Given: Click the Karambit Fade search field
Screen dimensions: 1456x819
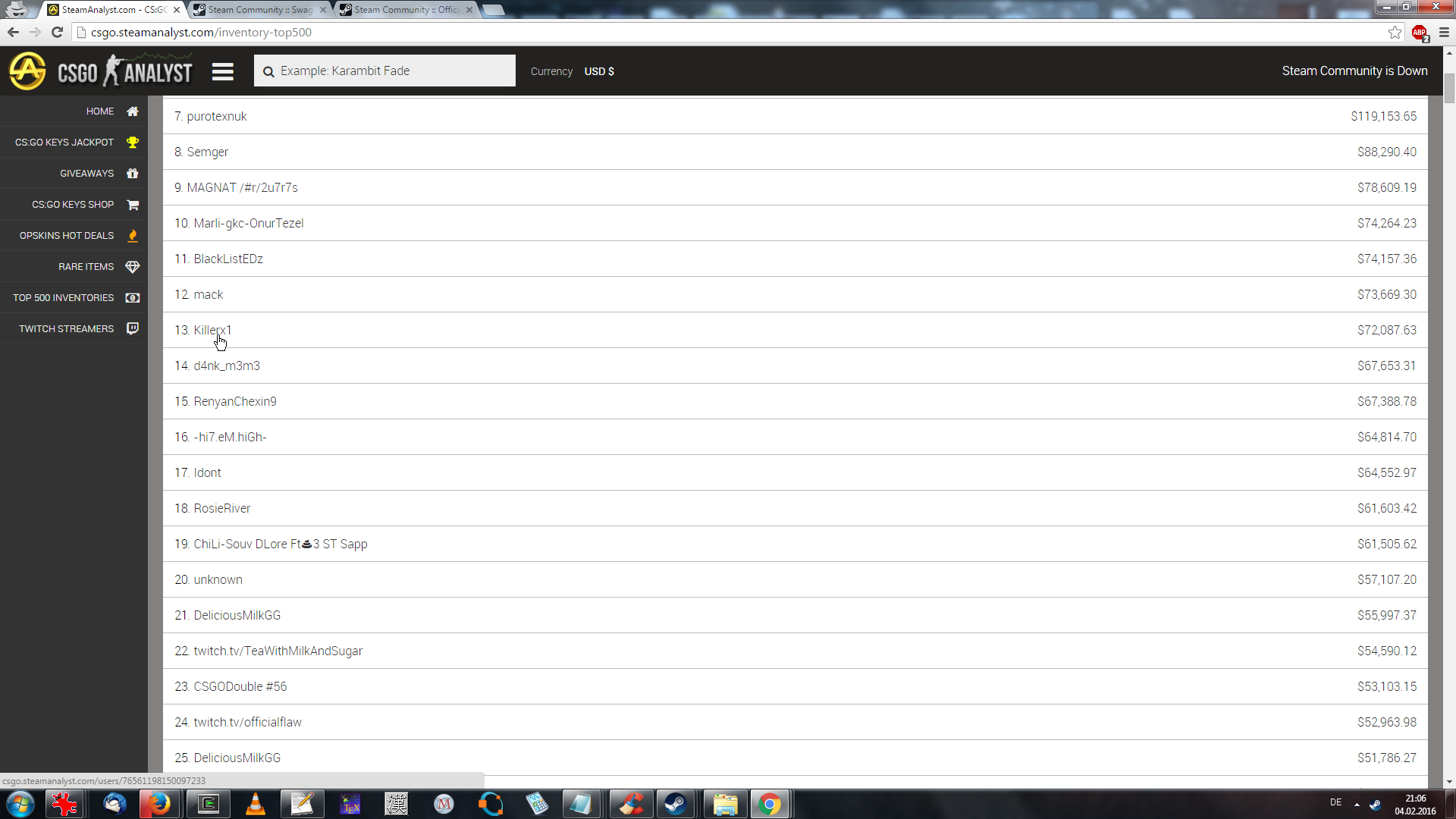Looking at the screenshot, I should pyautogui.click(x=384, y=71).
